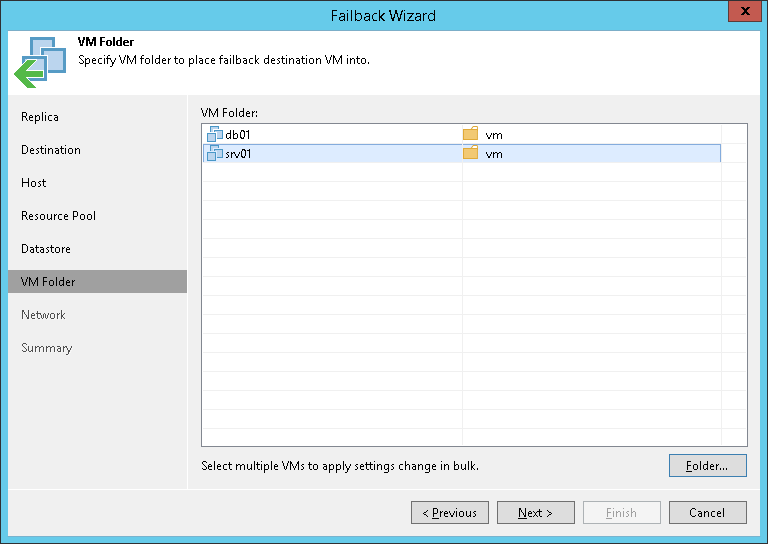Go back with Previous button
This screenshot has height=544, width=768.
[x=450, y=513]
